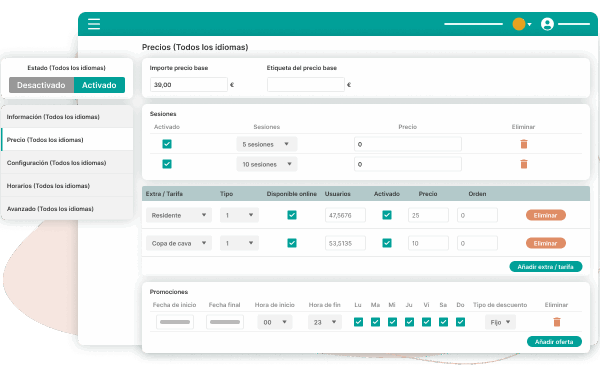This screenshot has height=365, width=600.
Task: Toggle Activado checkbox for Copa de cava
Action: (387, 243)
